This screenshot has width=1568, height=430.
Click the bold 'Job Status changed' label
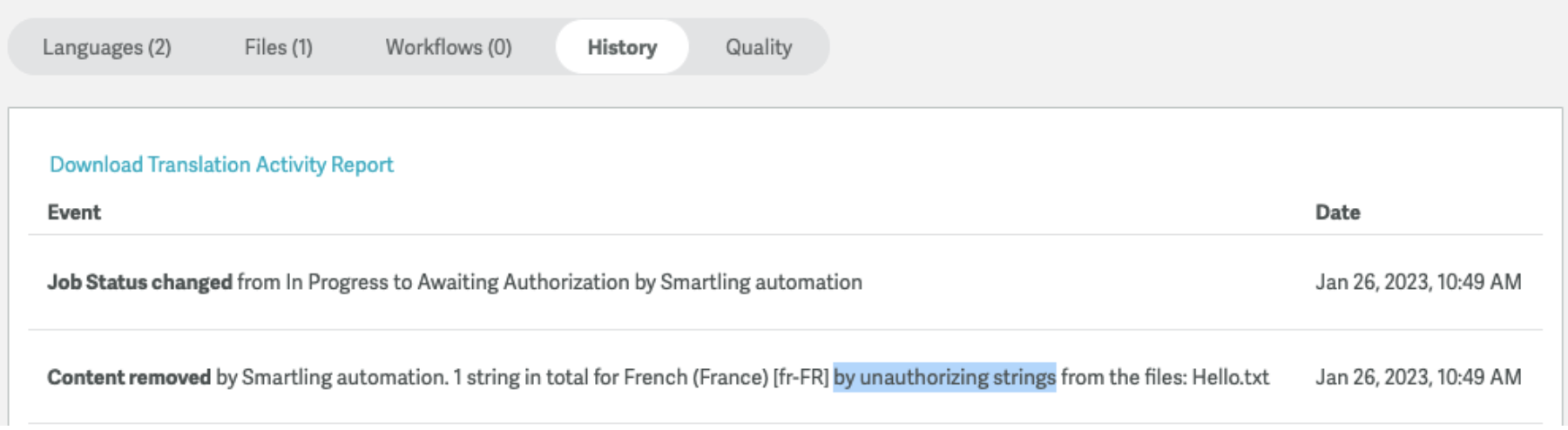click(139, 282)
